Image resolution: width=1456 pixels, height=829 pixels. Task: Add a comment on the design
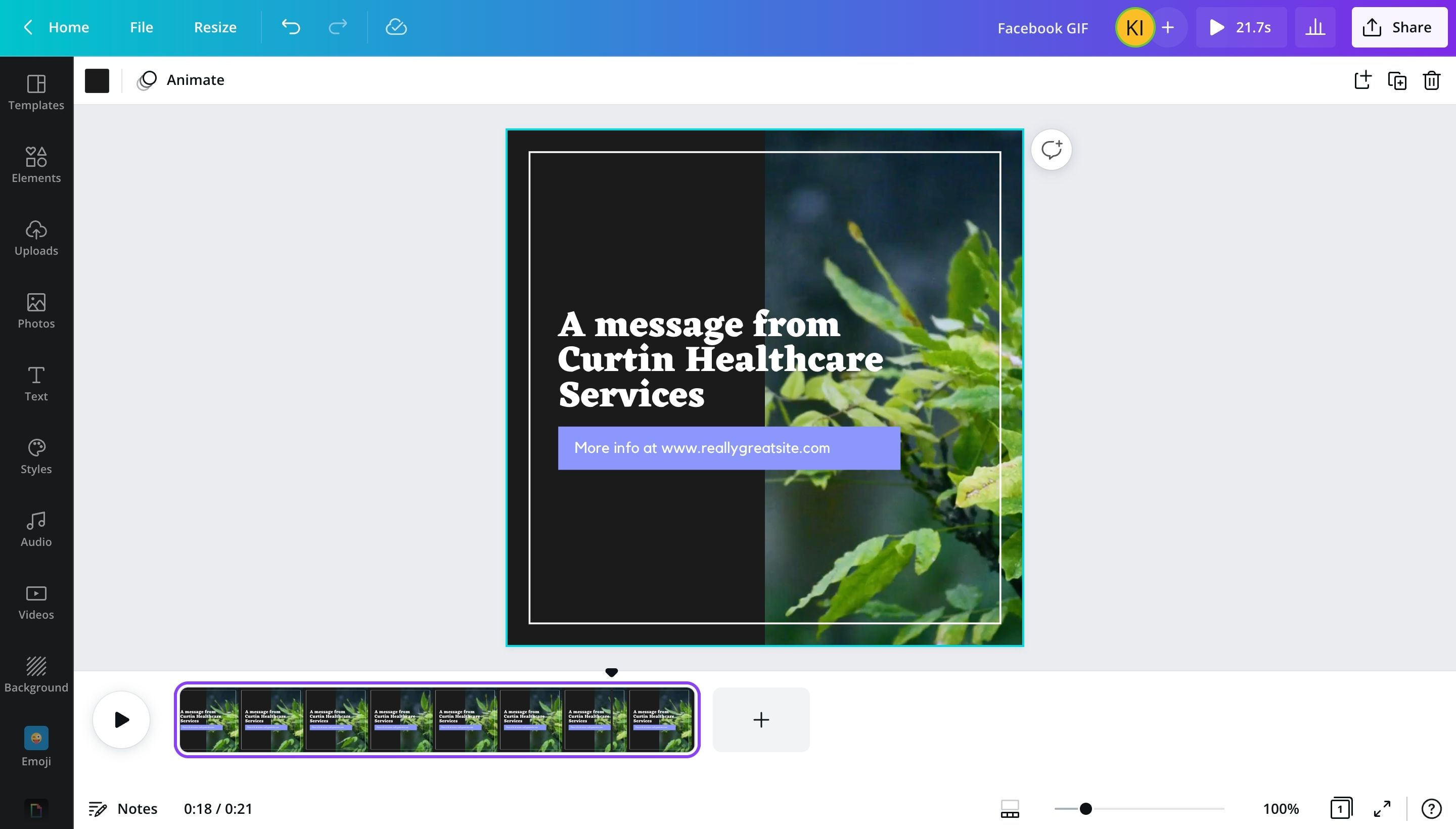[x=1051, y=149]
